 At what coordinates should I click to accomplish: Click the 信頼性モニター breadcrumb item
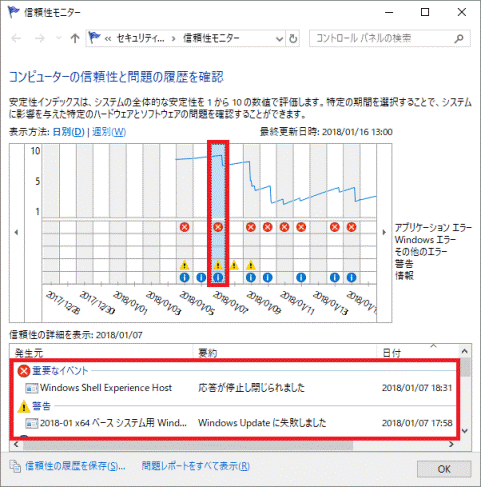pos(211,39)
